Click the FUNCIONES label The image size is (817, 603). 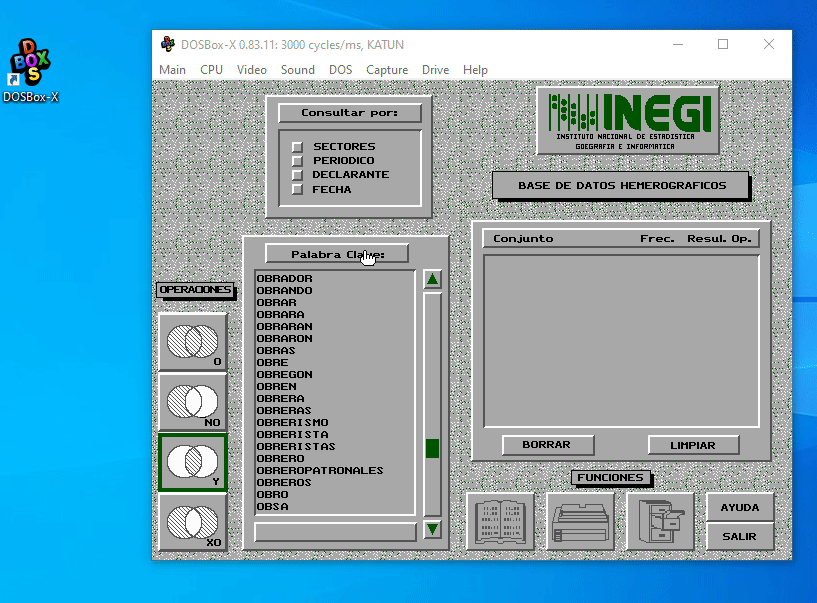click(x=610, y=477)
